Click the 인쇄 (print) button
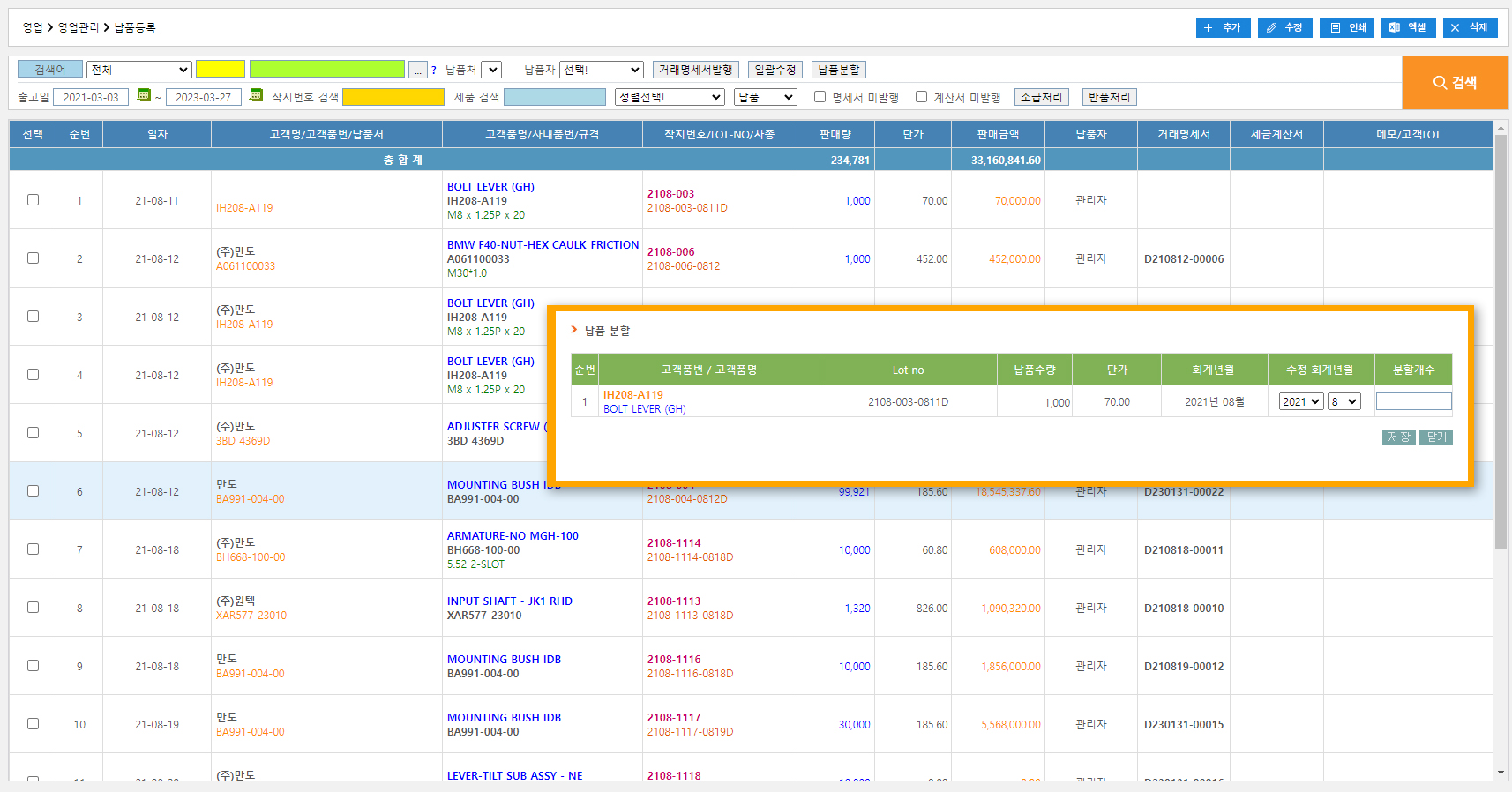Viewport: 1512px width, 792px height. coord(1347,27)
